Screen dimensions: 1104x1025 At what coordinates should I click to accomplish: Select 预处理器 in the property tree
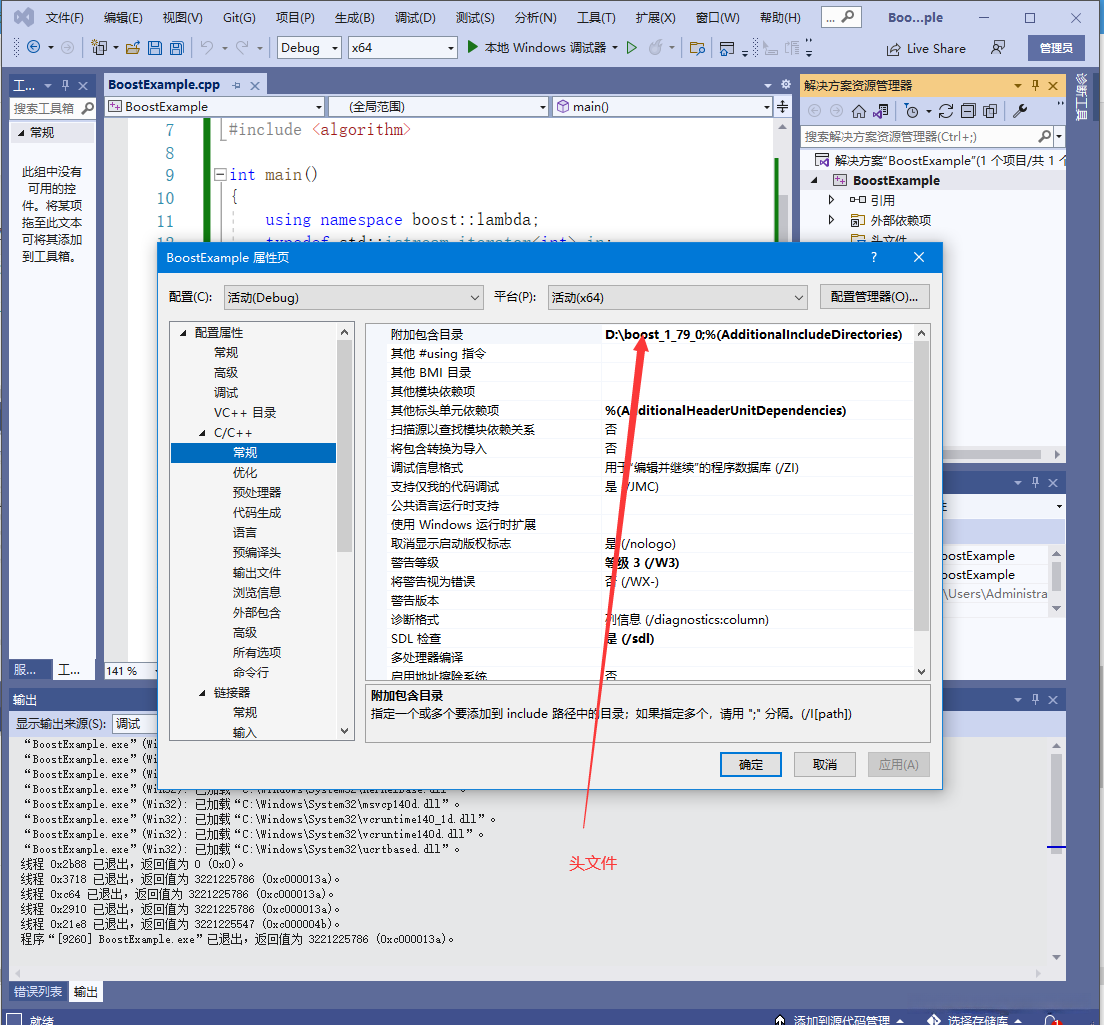(257, 492)
